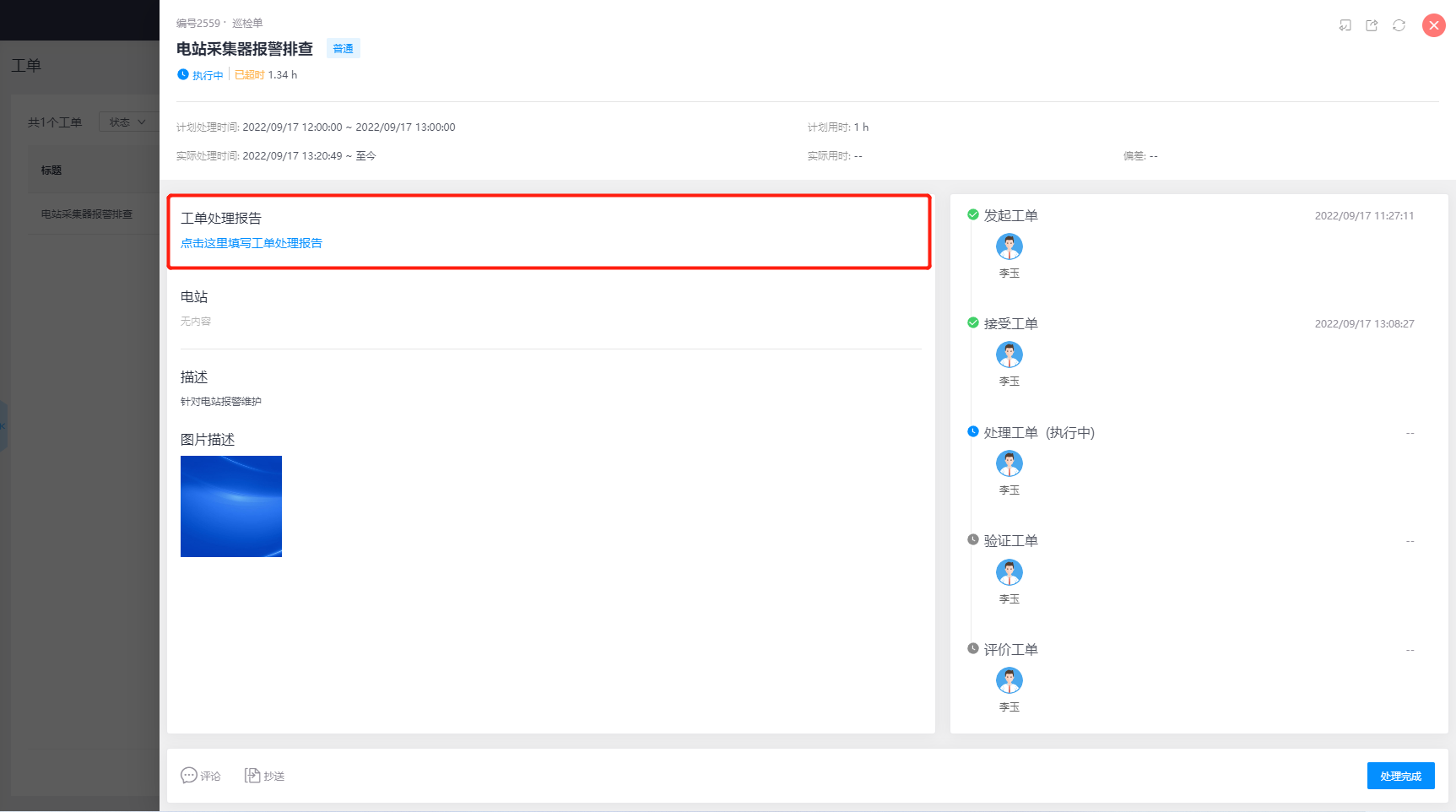This screenshot has height=812, width=1456.
Task: Click 李玉 avatar under 接受工单
Action: [x=1009, y=355]
